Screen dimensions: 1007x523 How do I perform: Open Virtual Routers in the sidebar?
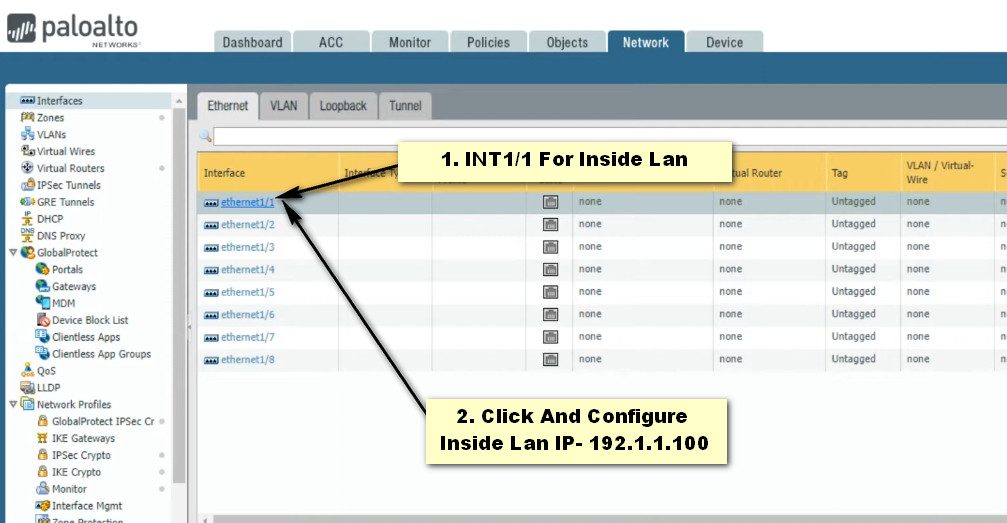click(x=70, y=168)
